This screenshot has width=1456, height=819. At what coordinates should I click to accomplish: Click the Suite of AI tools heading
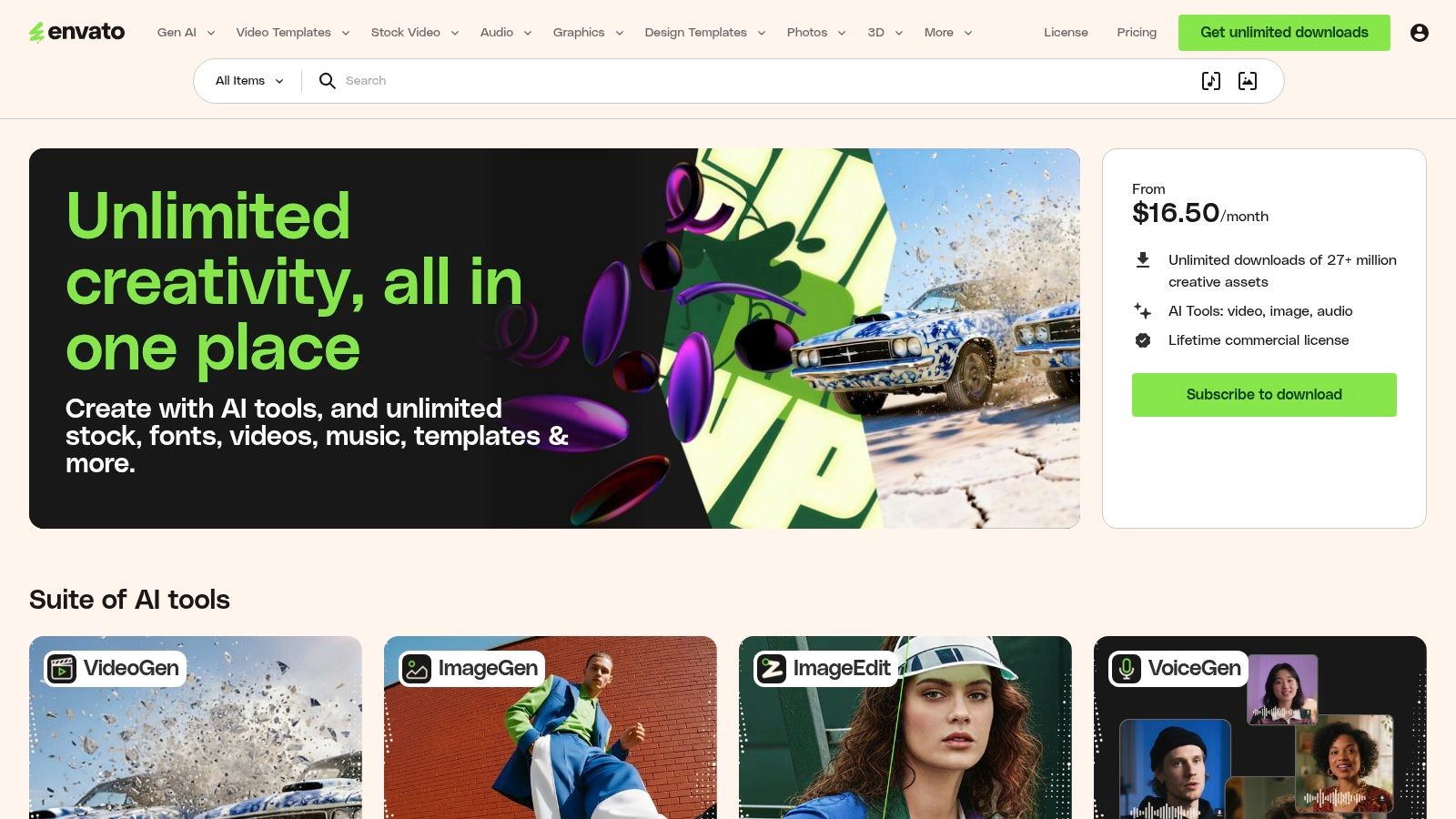coord(129,600)
